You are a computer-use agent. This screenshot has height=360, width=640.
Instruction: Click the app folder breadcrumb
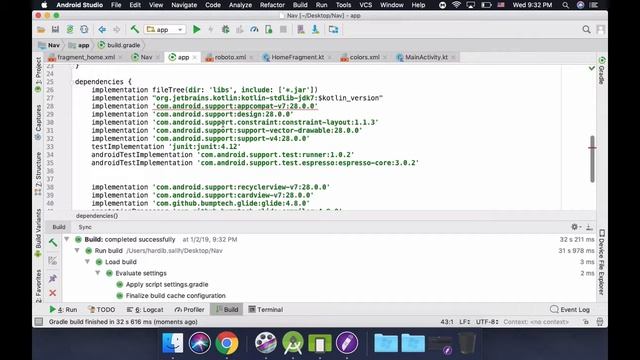coord(79,45)
